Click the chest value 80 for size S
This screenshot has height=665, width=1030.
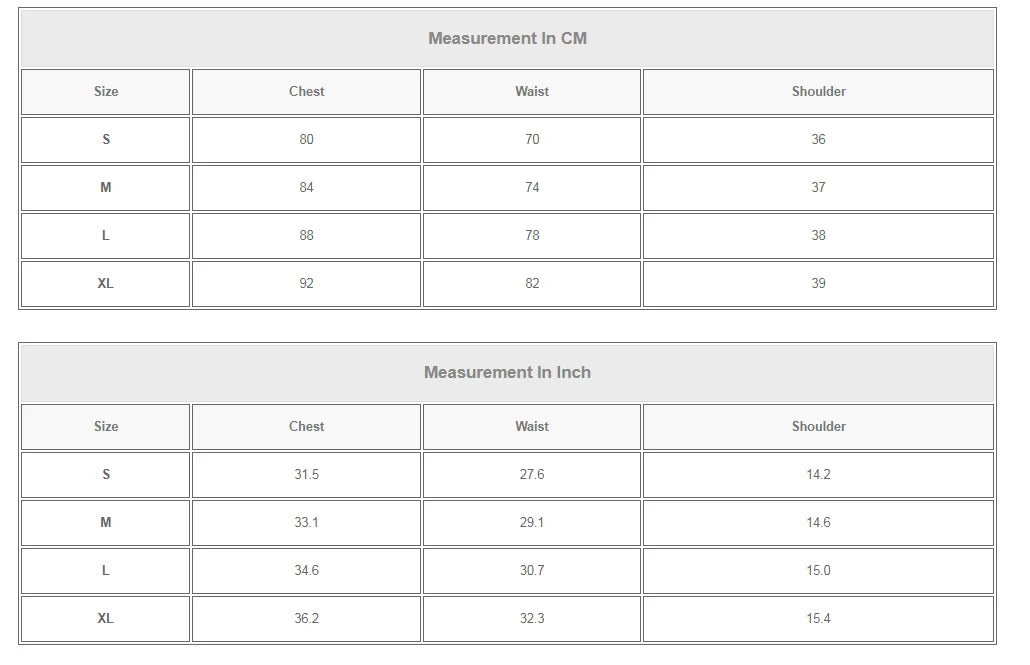[306, 140]
